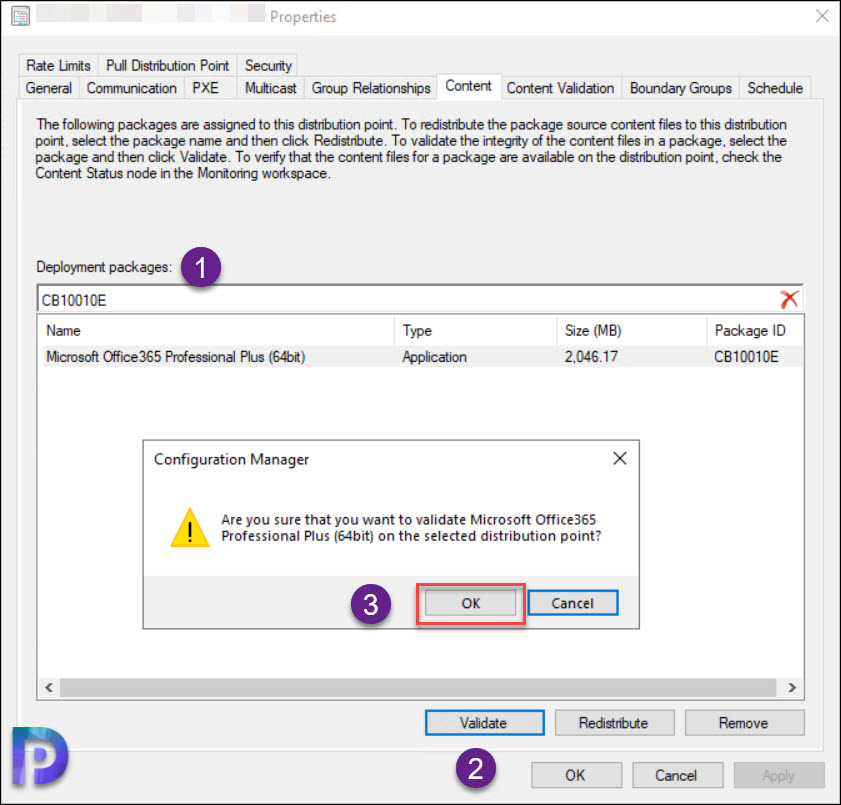The width and height of the screenshot is (841, 805).
Task: Click the Redistribute button
Action: click(614, 723)
